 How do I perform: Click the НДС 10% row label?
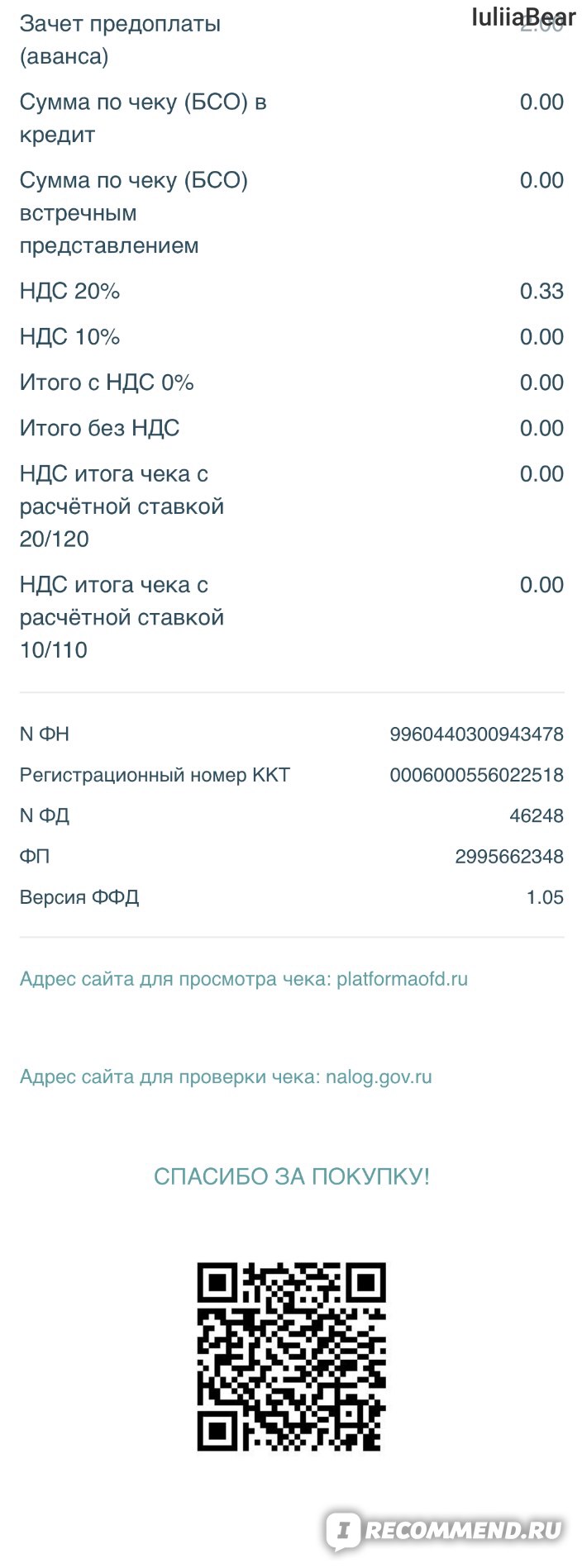click(x=70, y=337)
